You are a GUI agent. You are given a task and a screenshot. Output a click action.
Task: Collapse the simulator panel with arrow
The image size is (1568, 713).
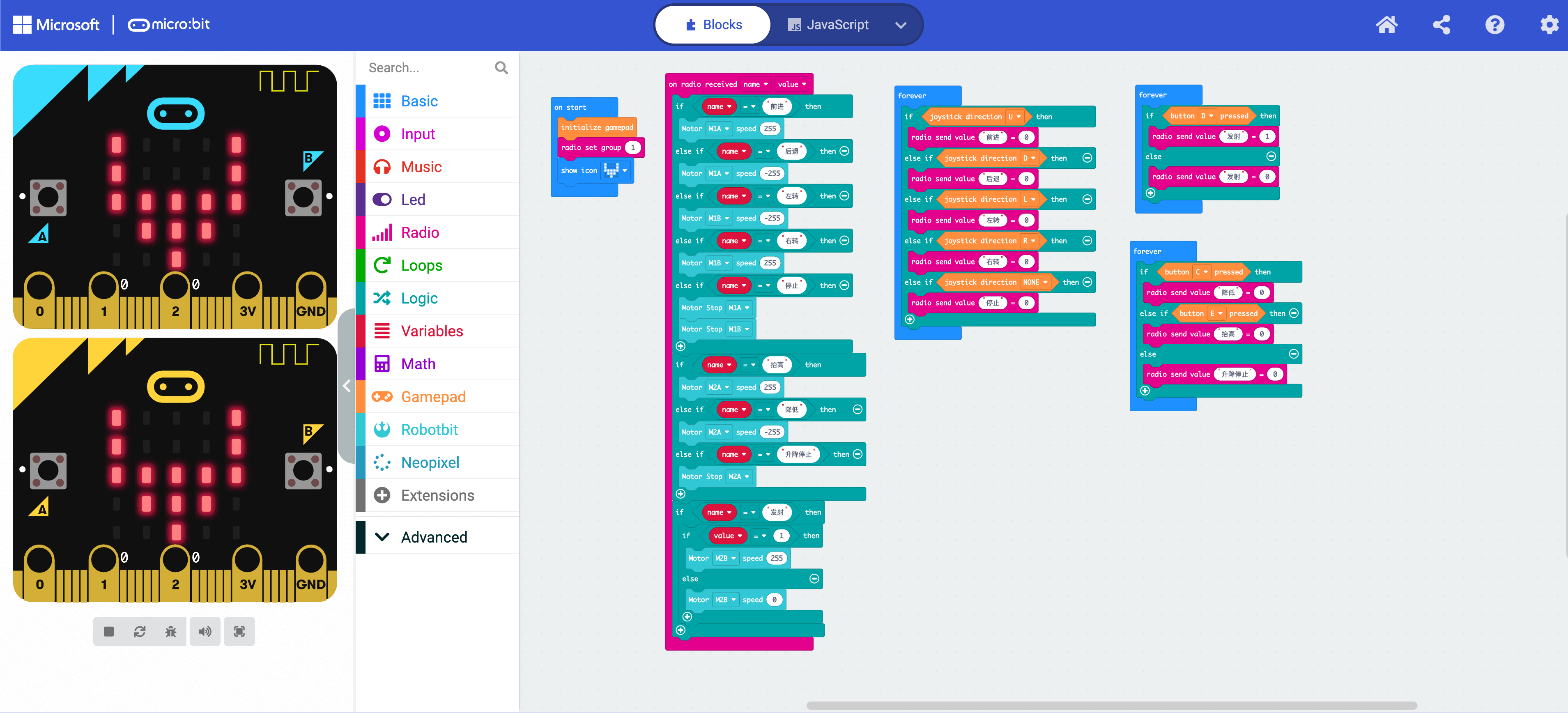346,385
